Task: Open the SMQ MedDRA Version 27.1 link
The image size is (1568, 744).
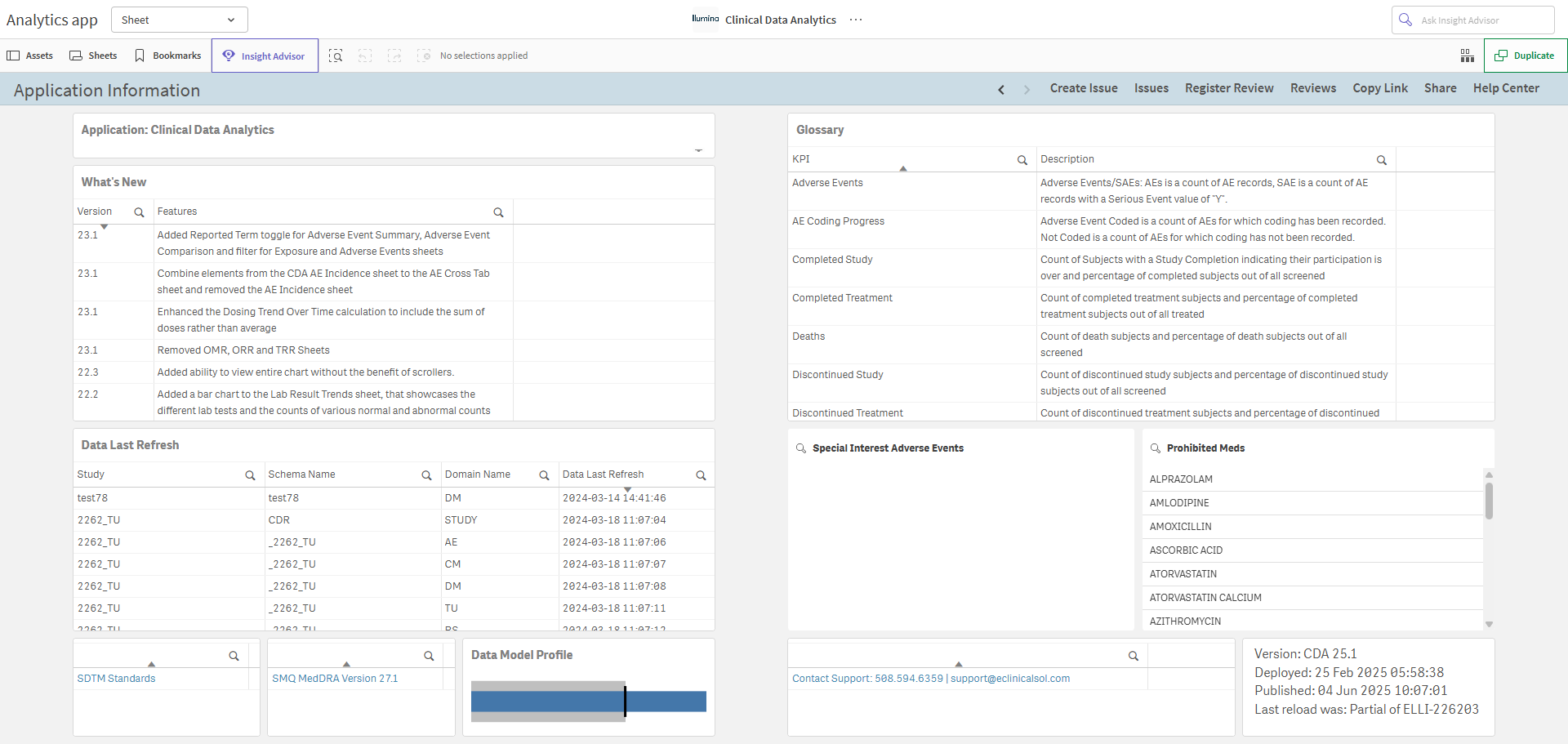Action: [335, 679]
